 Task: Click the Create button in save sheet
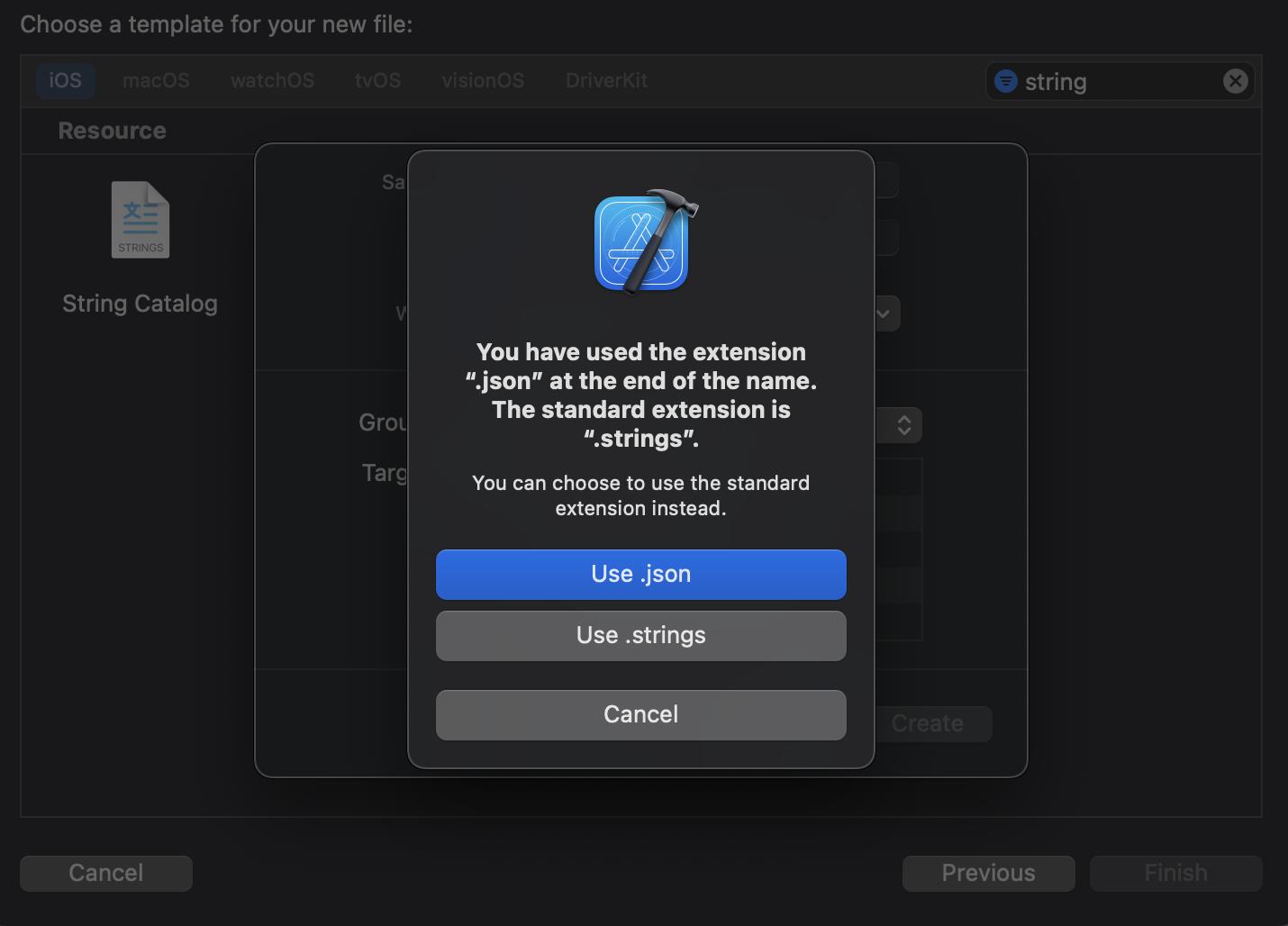point(932,723)
